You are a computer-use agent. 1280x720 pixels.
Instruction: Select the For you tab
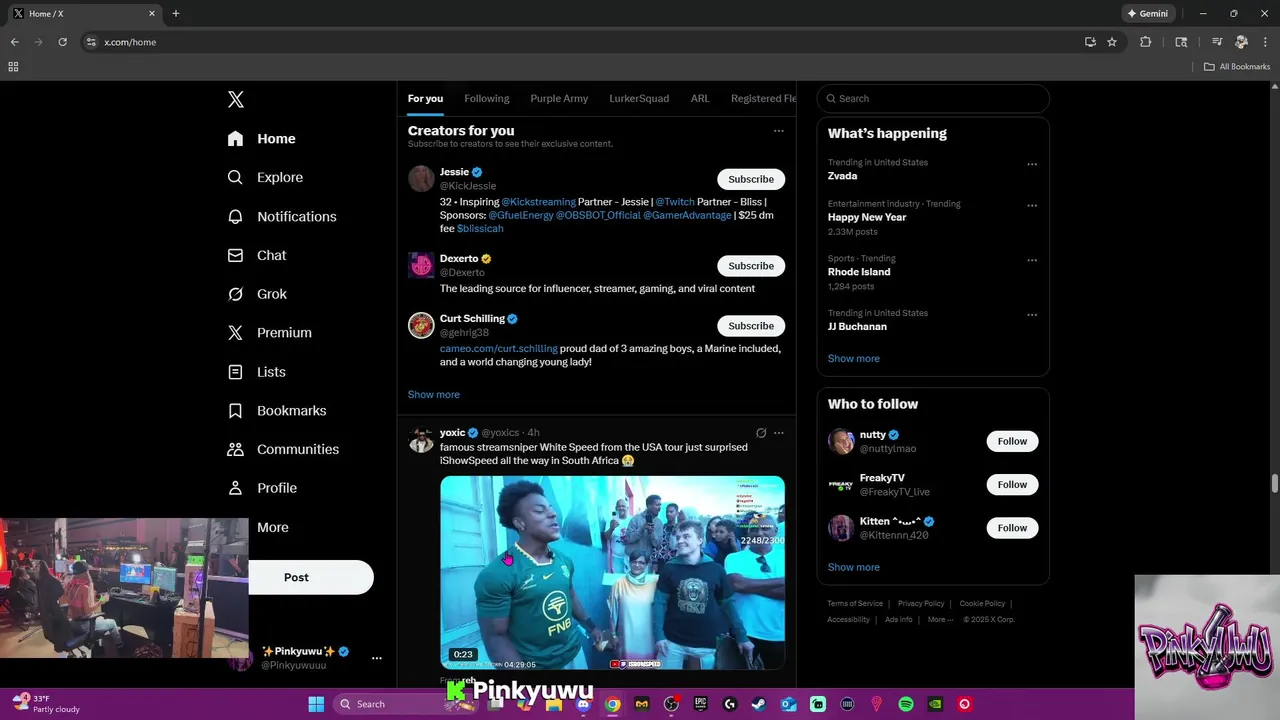pos(425,98)
